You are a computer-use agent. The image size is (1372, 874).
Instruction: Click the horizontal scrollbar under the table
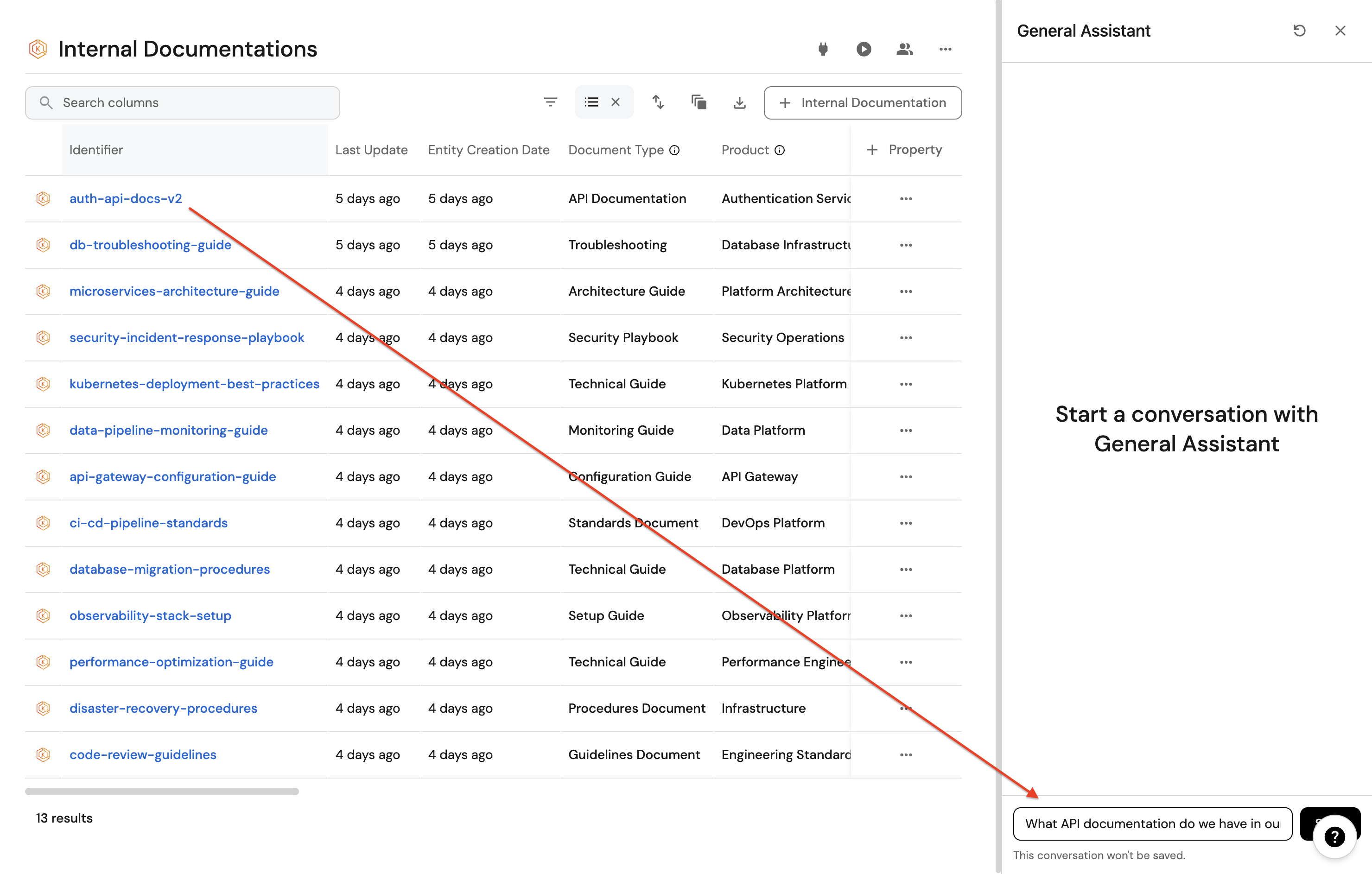click(162, 792)
